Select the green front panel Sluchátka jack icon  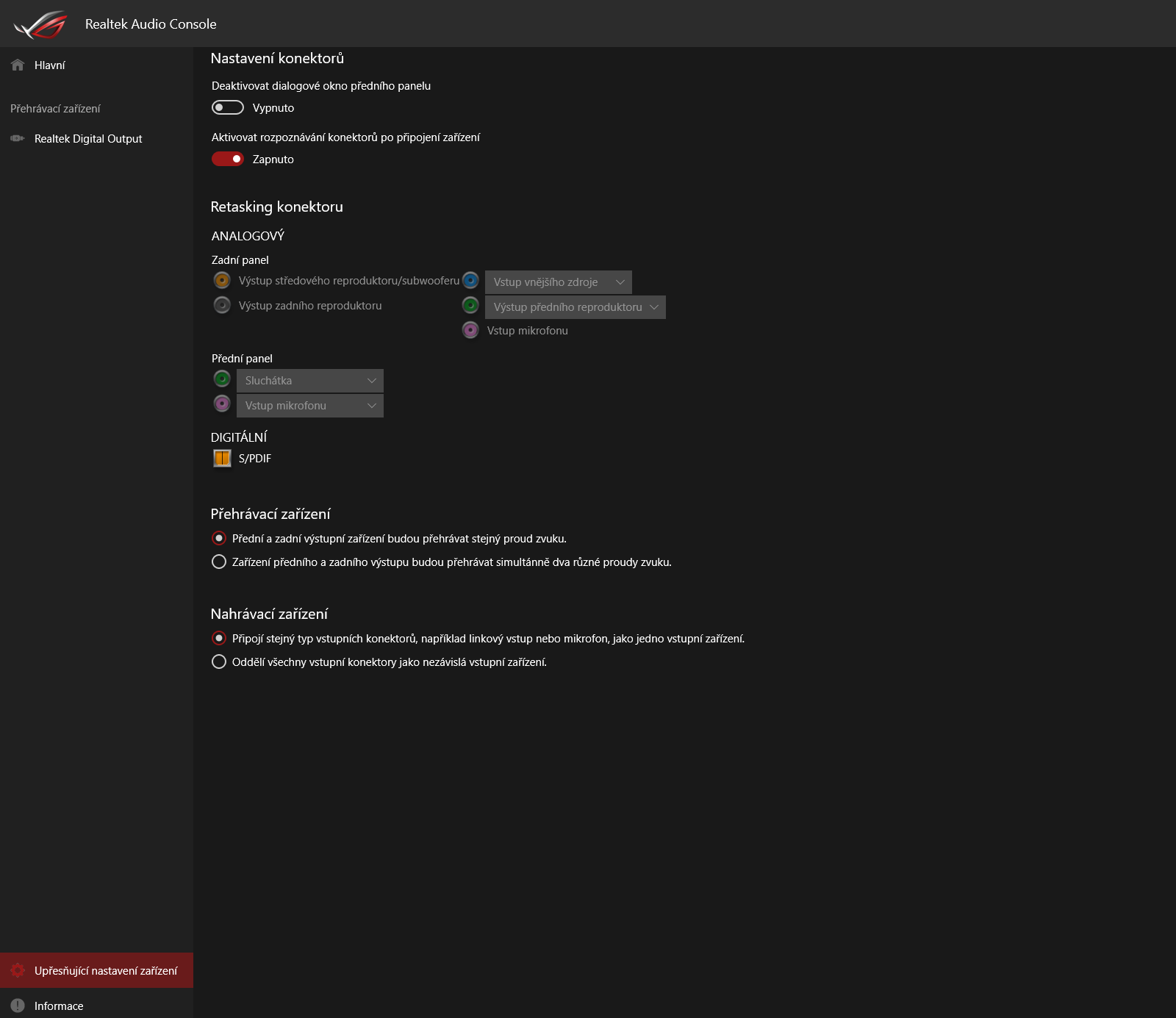(x=222, y=379)
